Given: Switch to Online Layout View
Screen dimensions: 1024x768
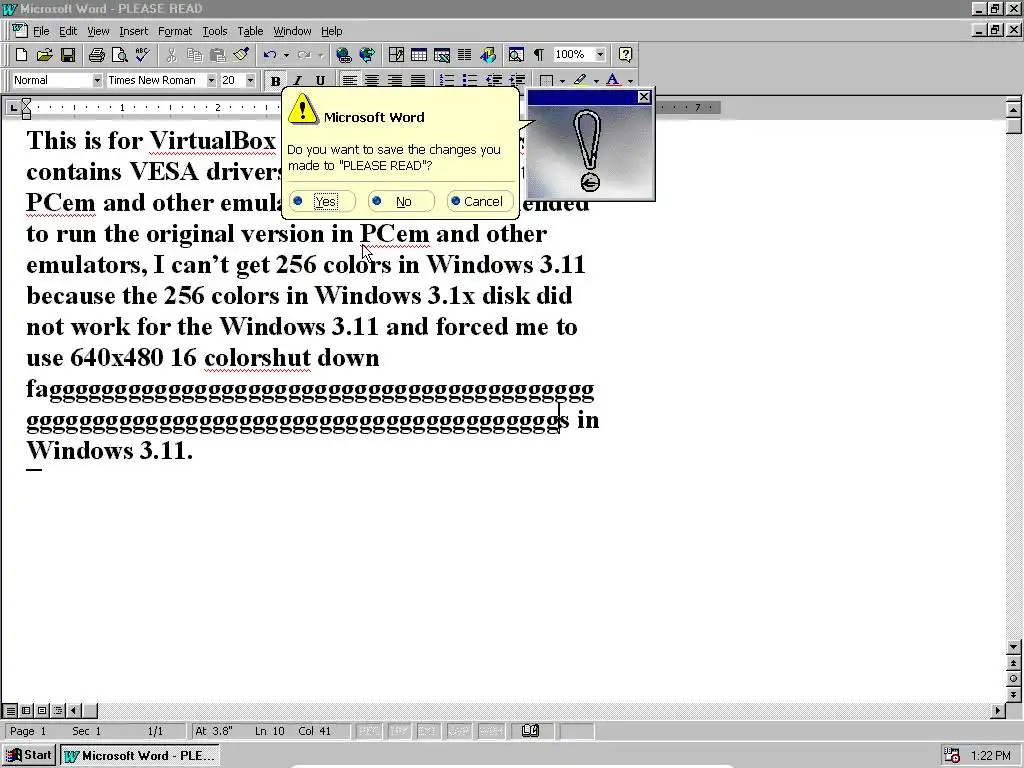Looking at the screenshot, I should (x=26, y=711).
